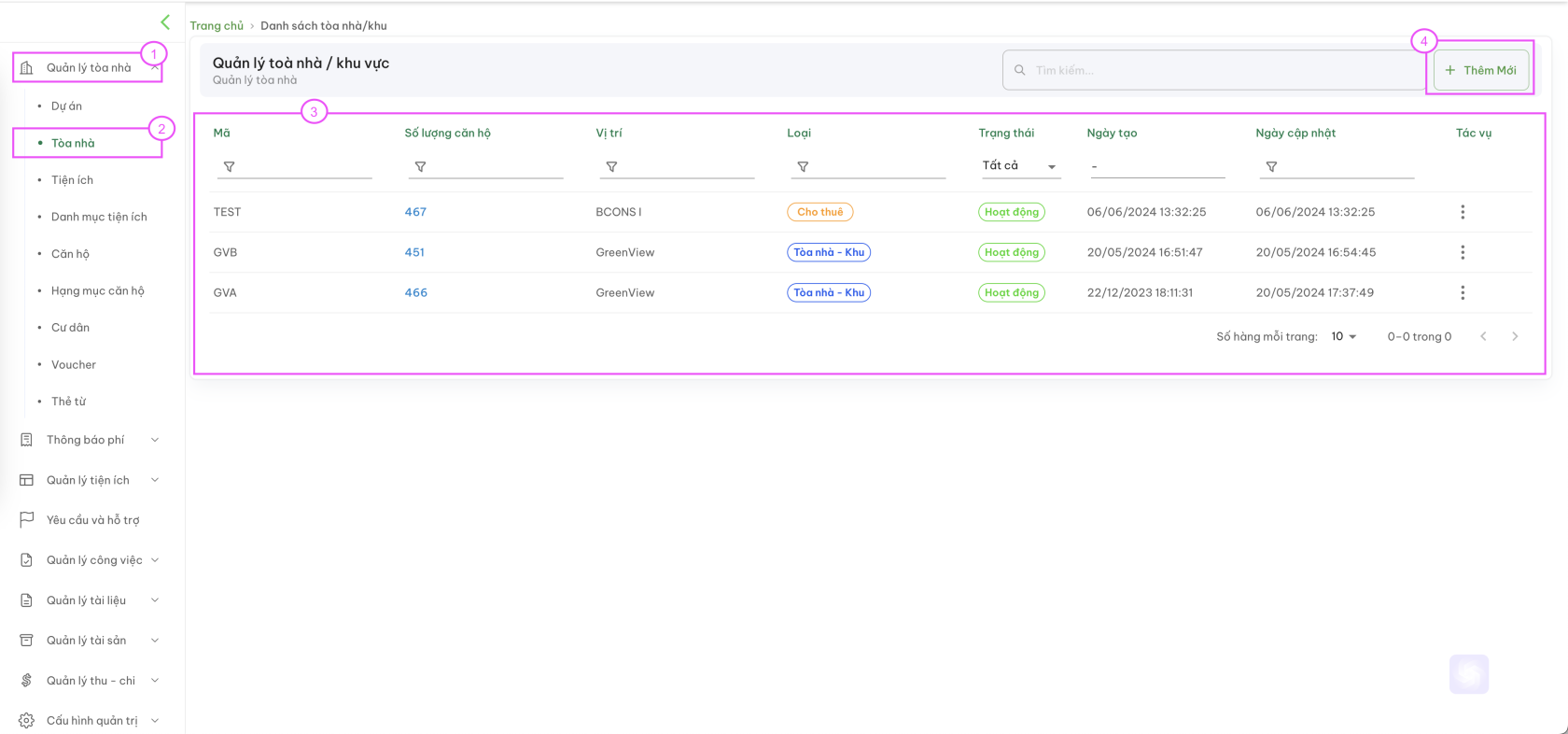
Task: Open apartment count link 467
Action: coord(415,212)
